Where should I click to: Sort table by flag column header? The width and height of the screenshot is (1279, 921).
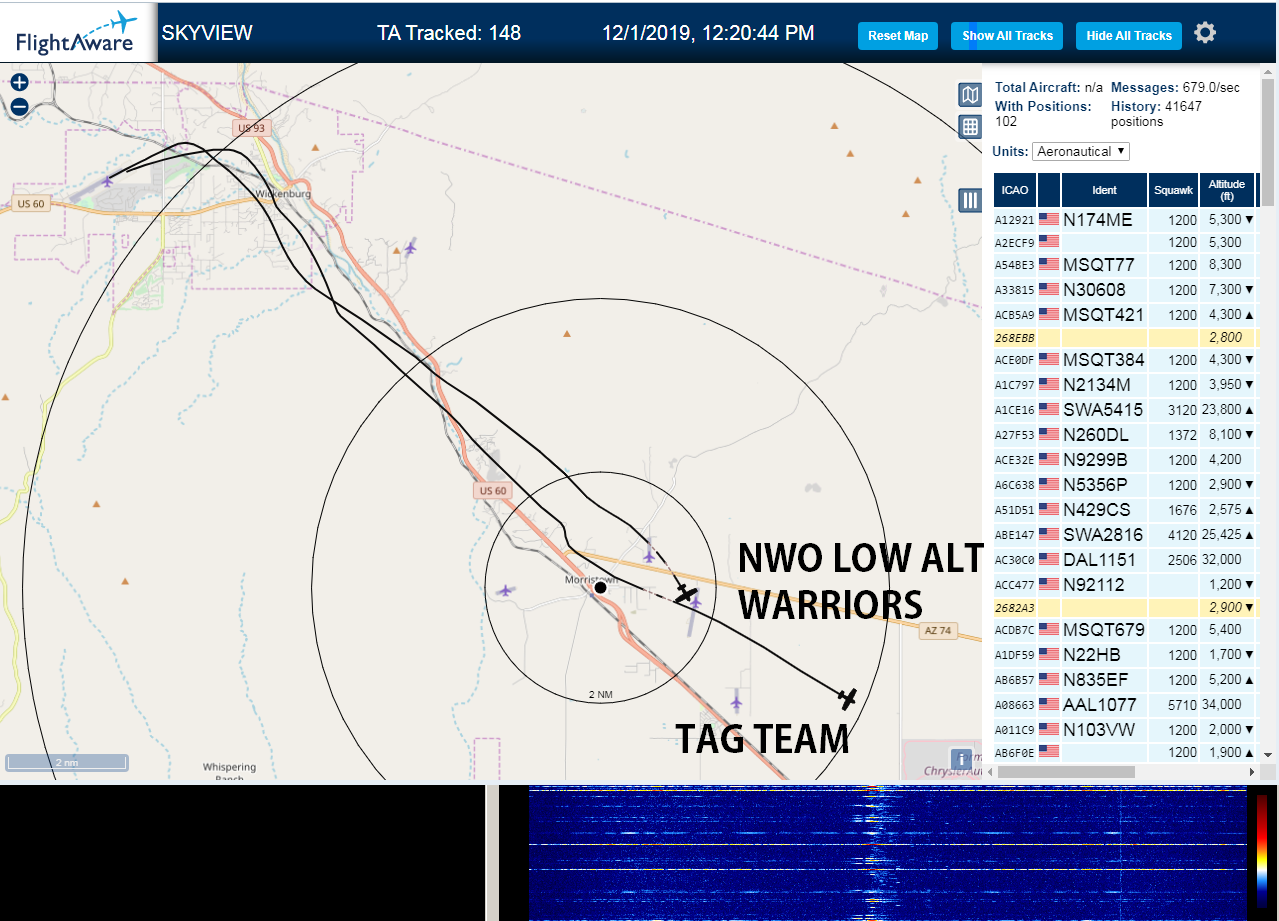pos(1048,190)
